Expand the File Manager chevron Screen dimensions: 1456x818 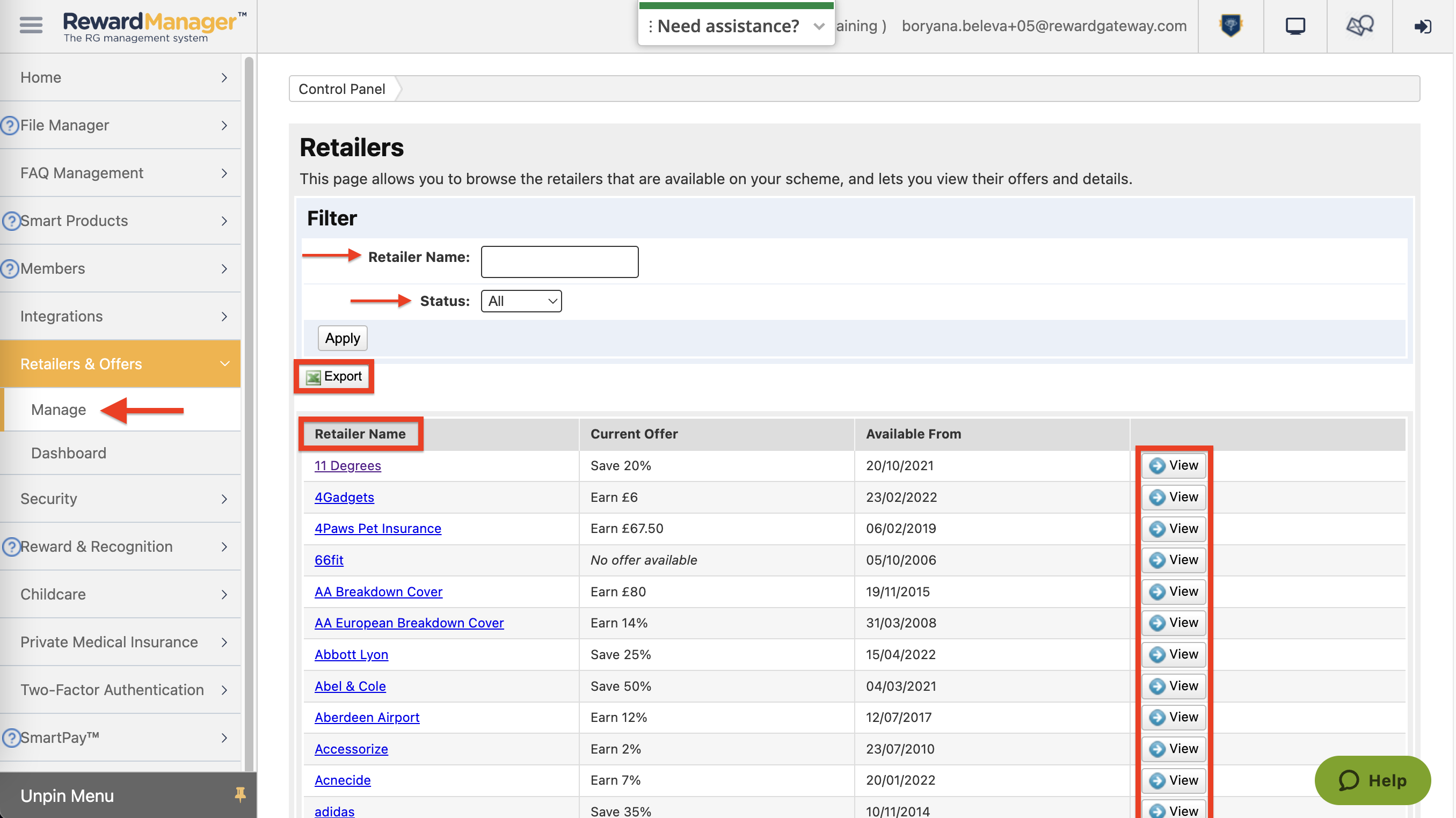coord(224,125)
